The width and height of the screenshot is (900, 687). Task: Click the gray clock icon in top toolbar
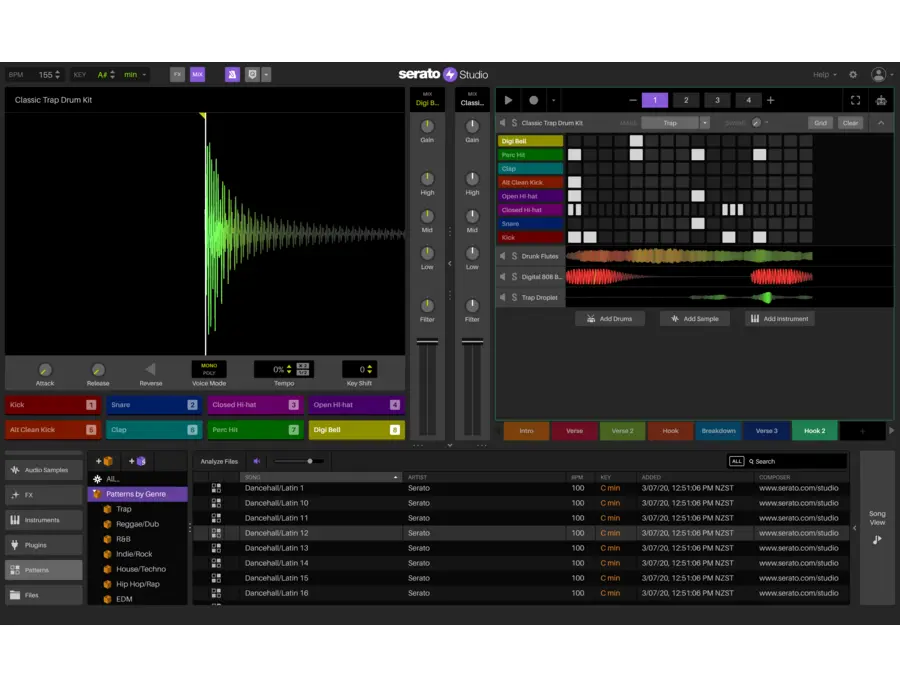click(252, 74)
